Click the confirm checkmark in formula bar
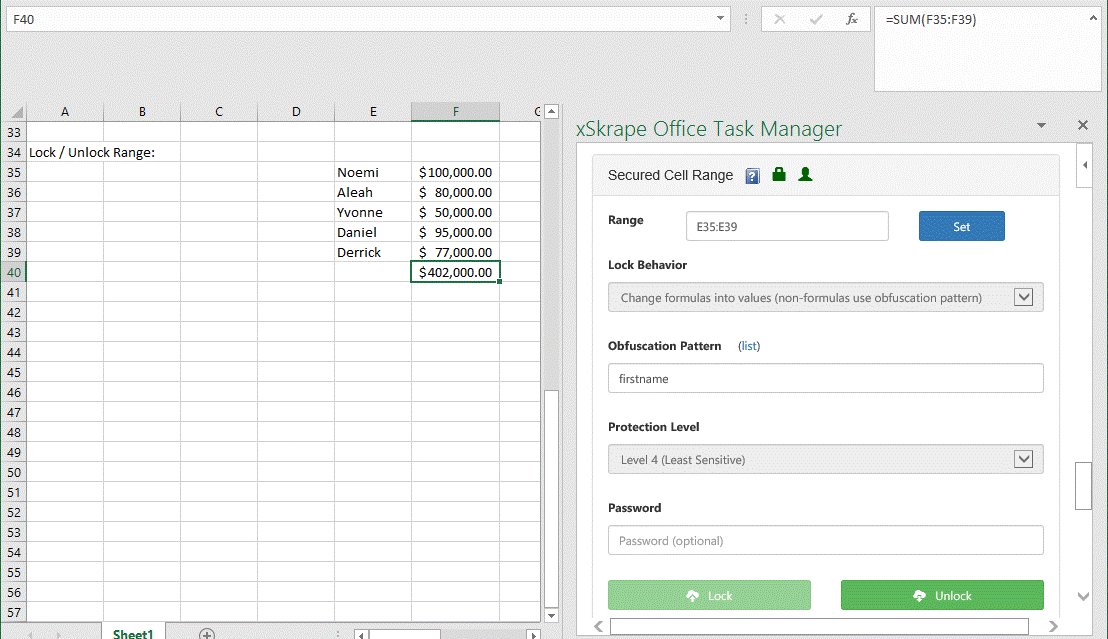Image resolution: width=1108 pixels, height=639 pixels. (x=815, y=19)
